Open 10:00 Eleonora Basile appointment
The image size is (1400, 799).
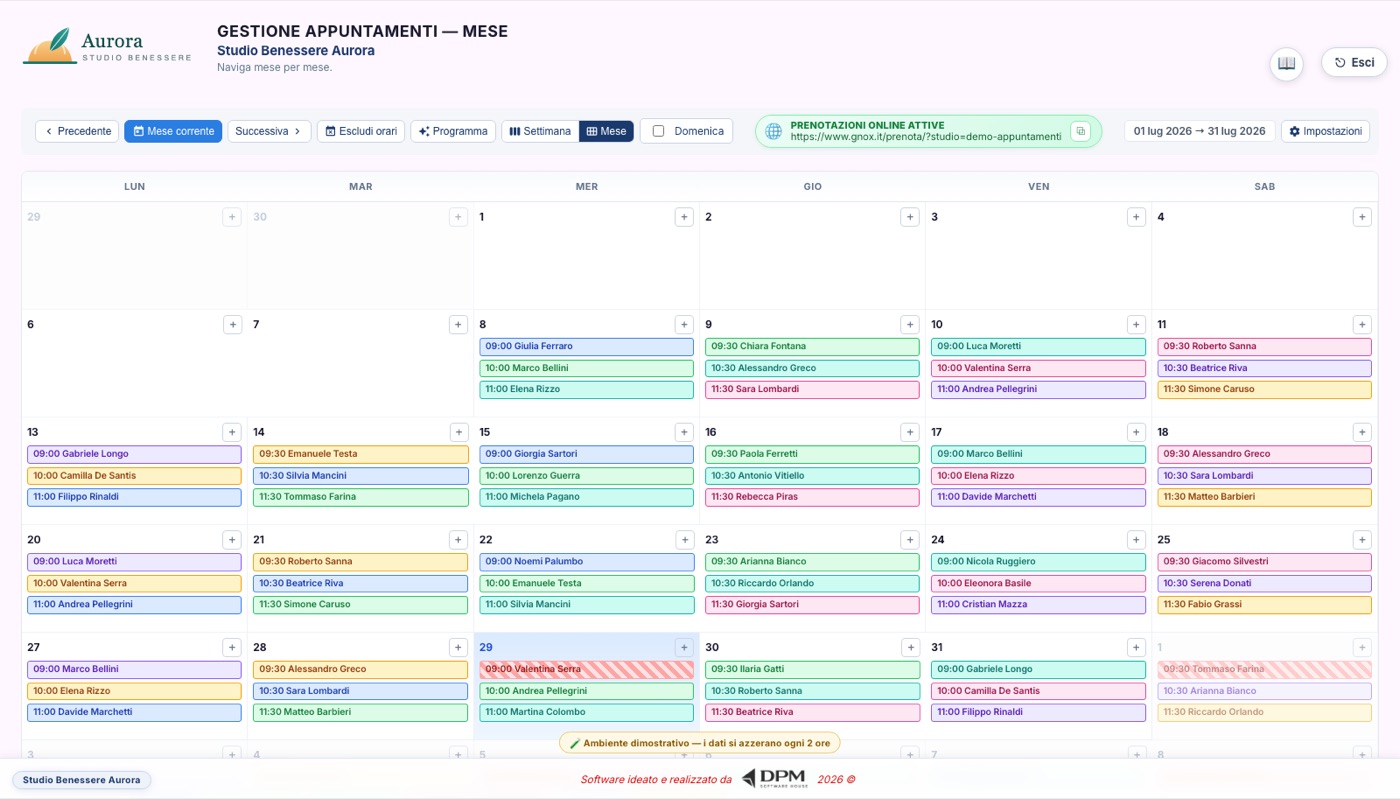pos(1038,583)
